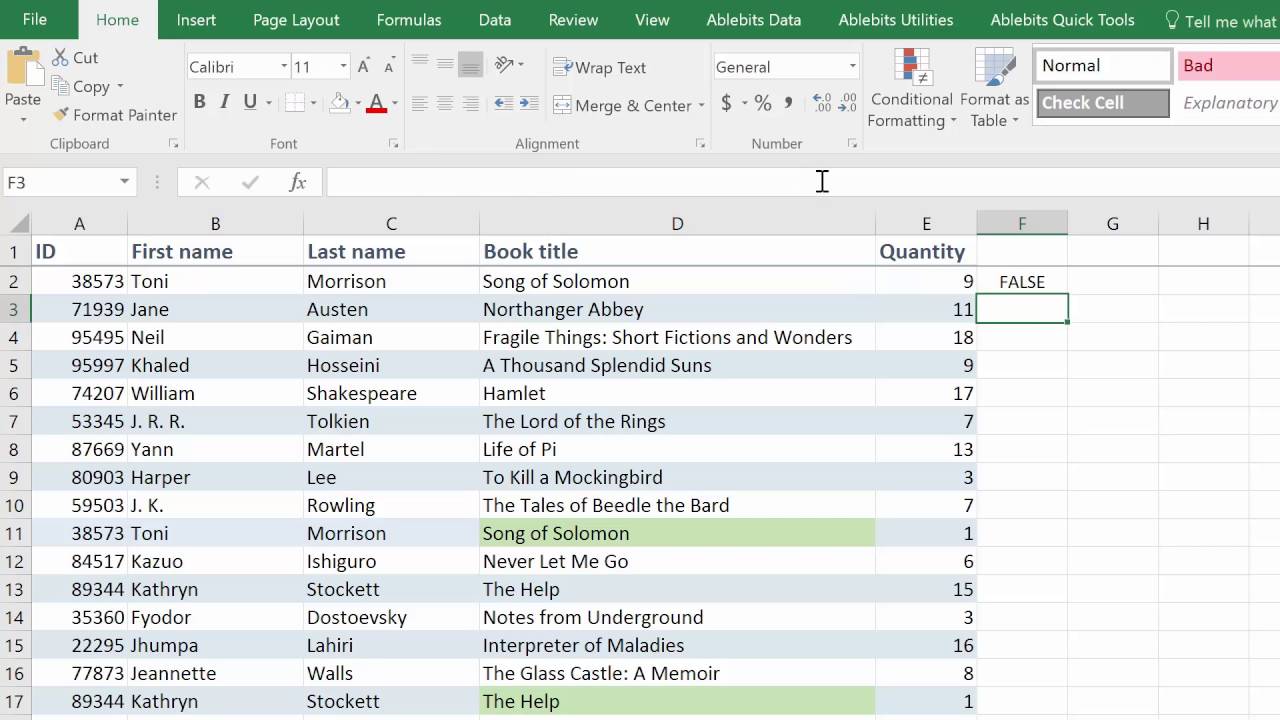This screenshot has height=720, width=1280.
Task: Open the Ablebits Quick Tools tab
Action: tap(1062, 20)
